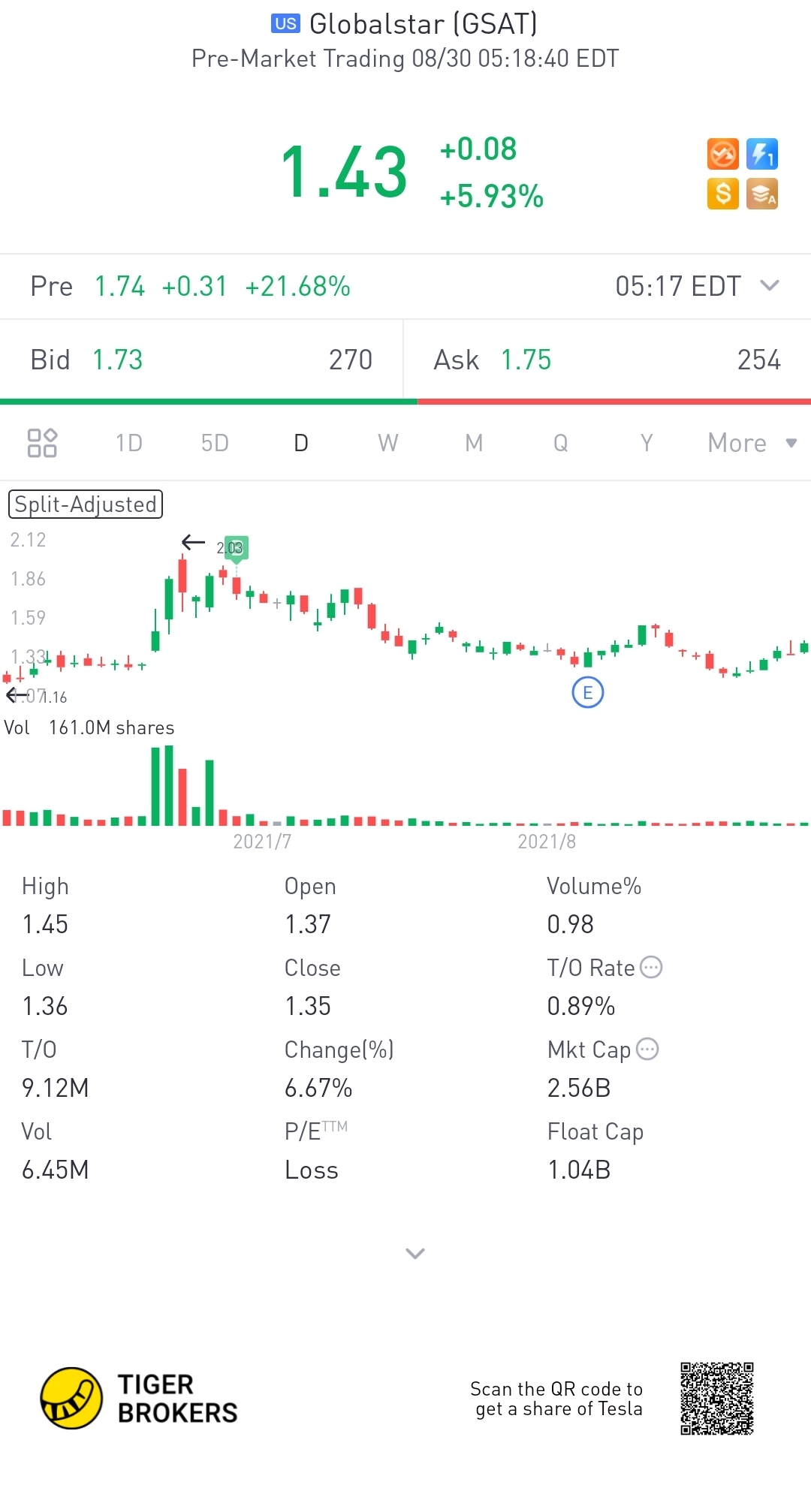Select the D daily chart tab
Viewport: 811px width, 1512px height.
(x=301, y=443)
